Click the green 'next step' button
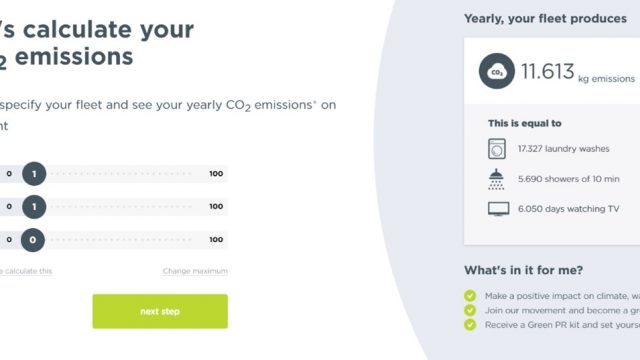Image resolution: width=640 pixels, height=360 pixels. pos(160,311)
